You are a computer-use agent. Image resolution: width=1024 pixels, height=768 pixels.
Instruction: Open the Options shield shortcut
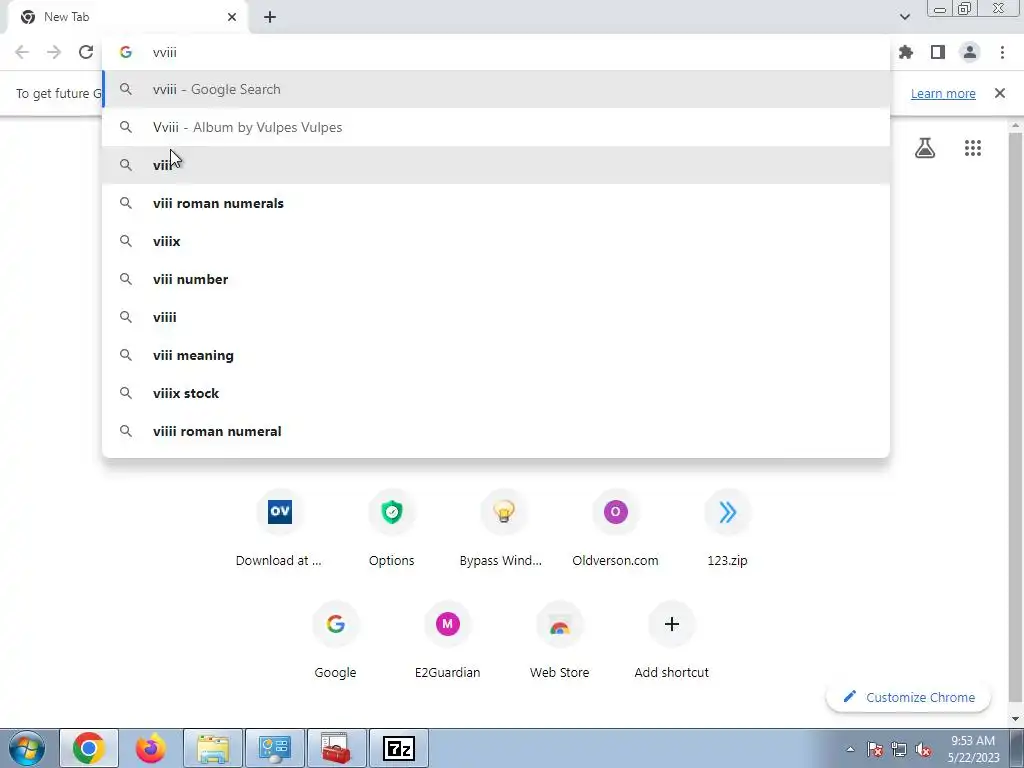(x=392, y=528)
